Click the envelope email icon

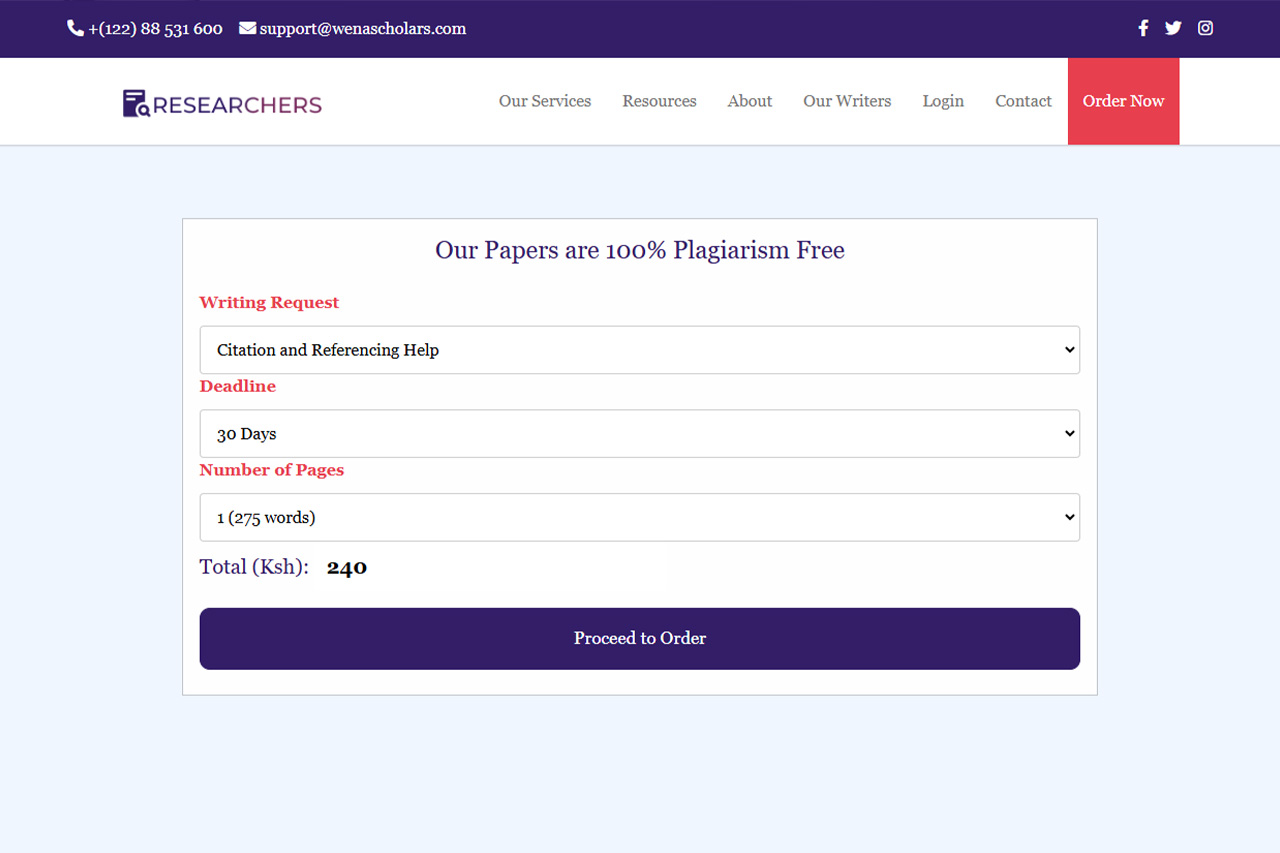click(x=247, y=28)
